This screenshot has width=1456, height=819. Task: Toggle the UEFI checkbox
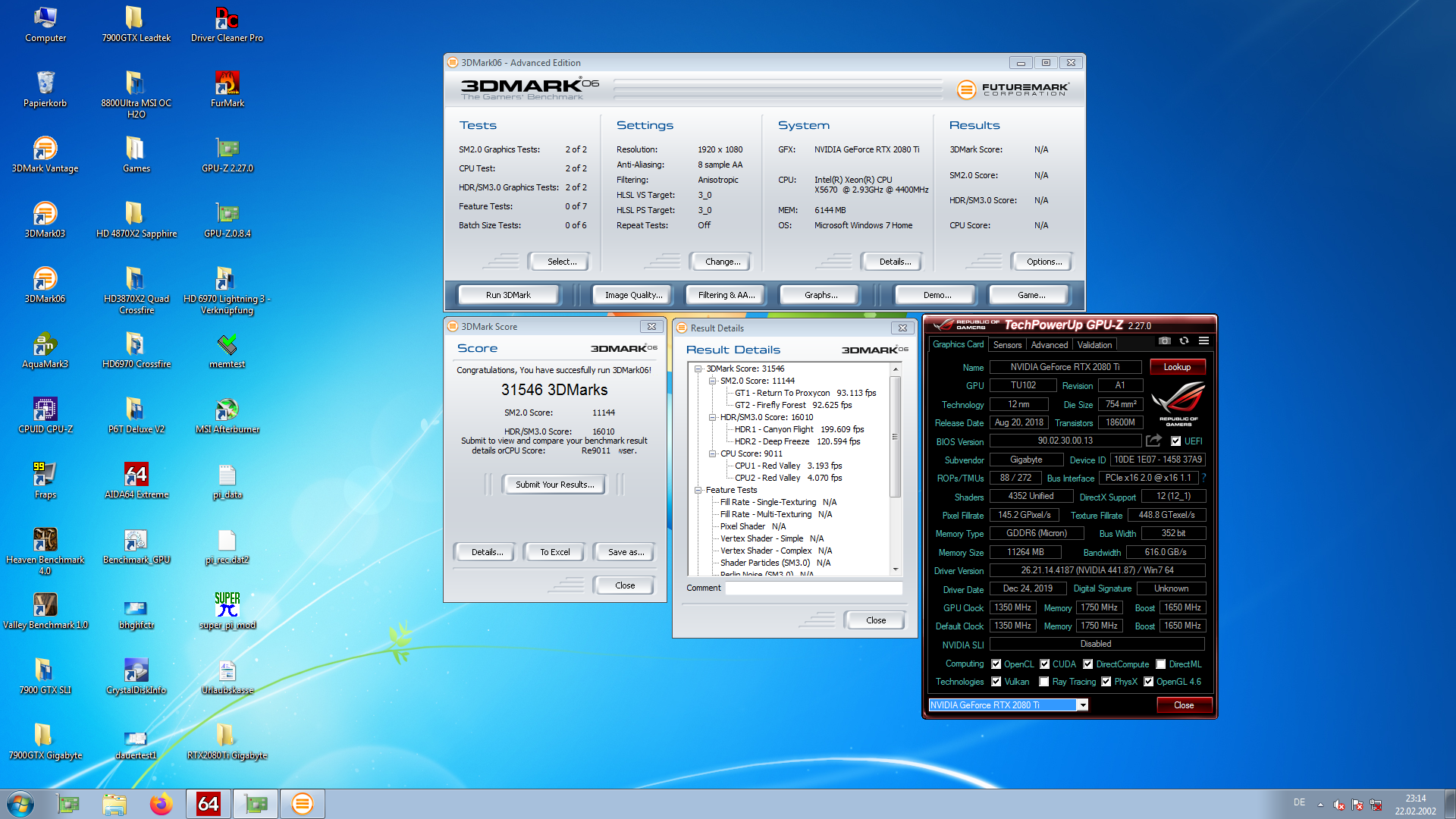pos(1175,441)
